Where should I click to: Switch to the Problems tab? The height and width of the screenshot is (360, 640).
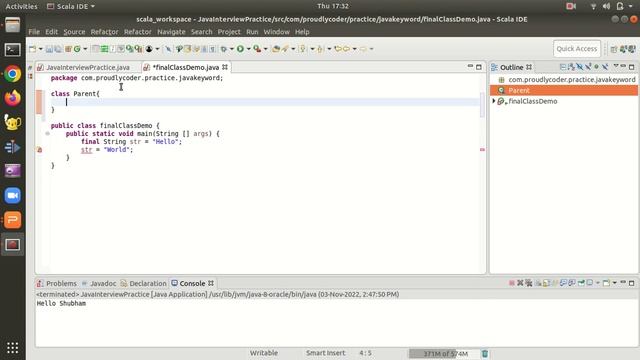click(57, 283)
